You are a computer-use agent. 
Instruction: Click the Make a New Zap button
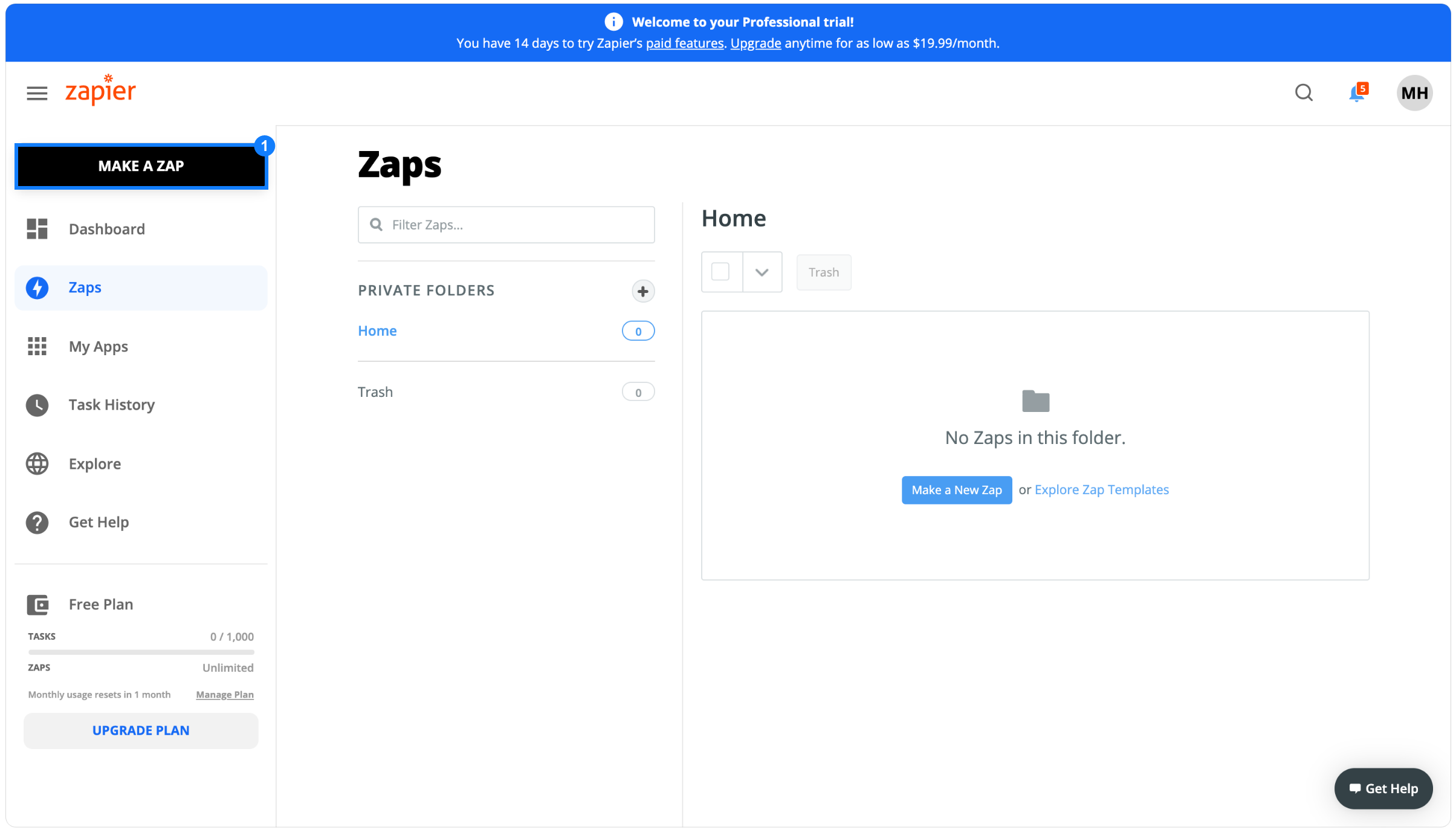[x=957, y=490]
